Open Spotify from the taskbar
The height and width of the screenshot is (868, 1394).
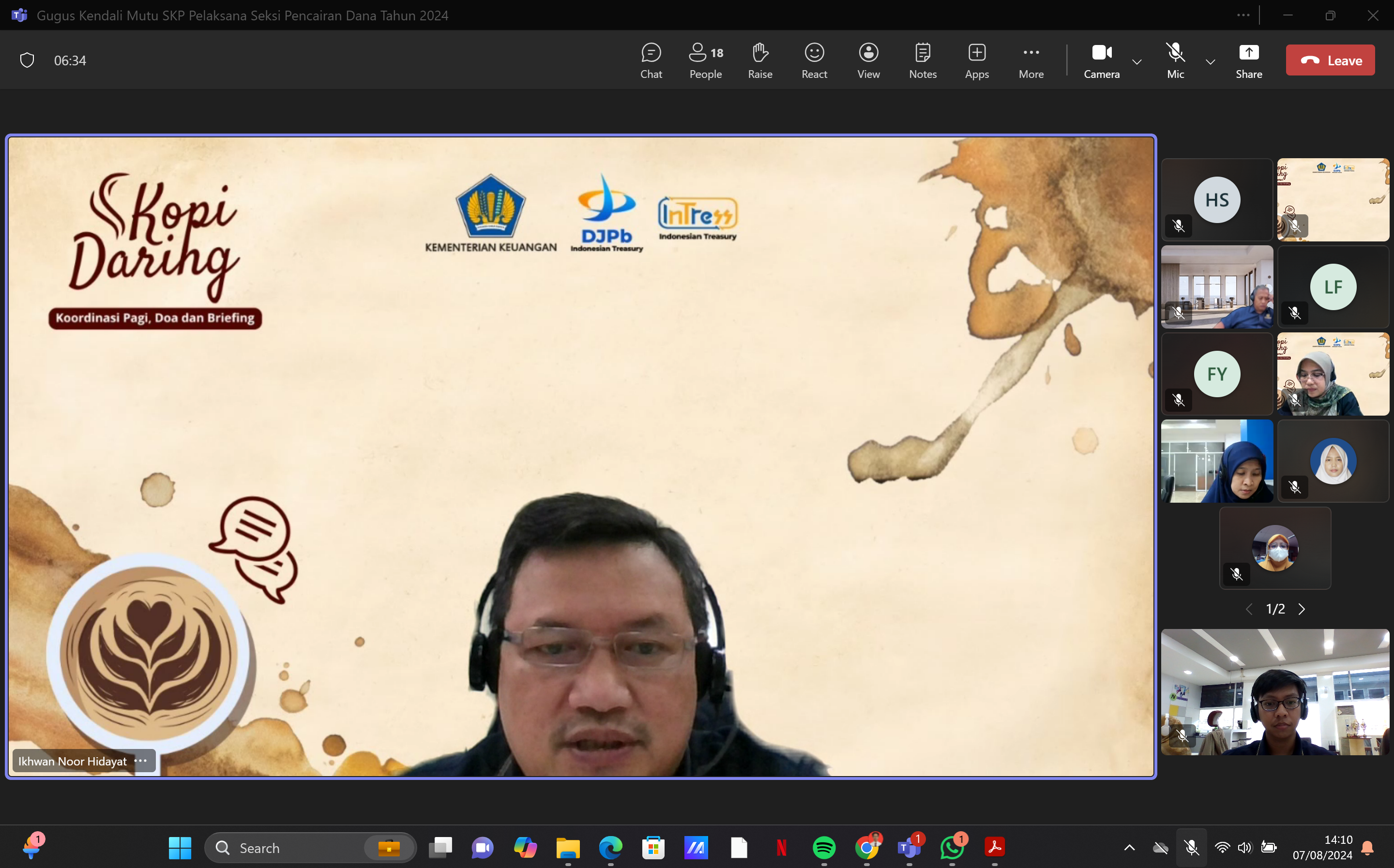click(x=824, y=848)
